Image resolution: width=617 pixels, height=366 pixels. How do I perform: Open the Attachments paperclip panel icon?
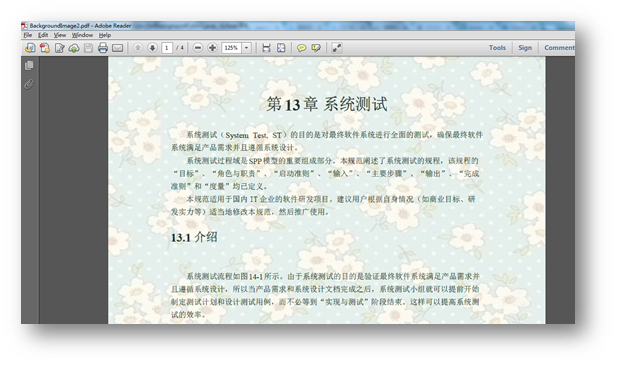click(29, 84)
